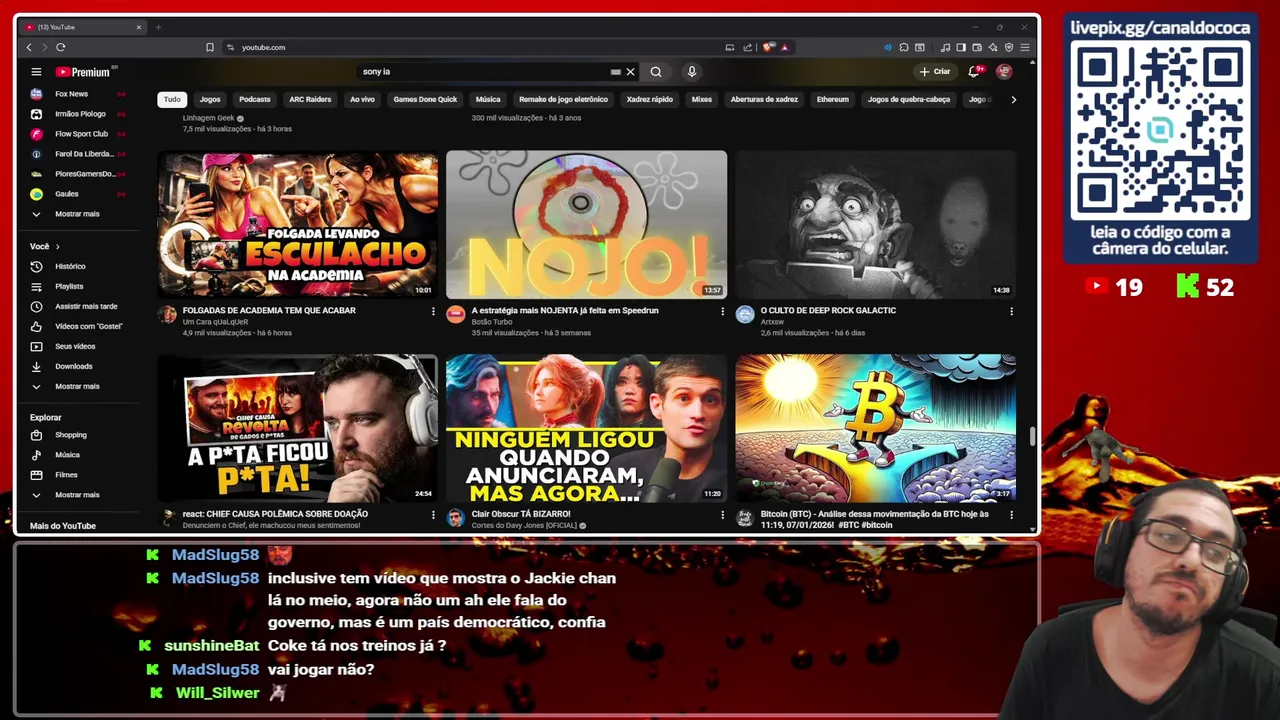The image size is (1280, 720).
Task: Open the YouTube hamburger guide menu
Action: tap(36, 72)
